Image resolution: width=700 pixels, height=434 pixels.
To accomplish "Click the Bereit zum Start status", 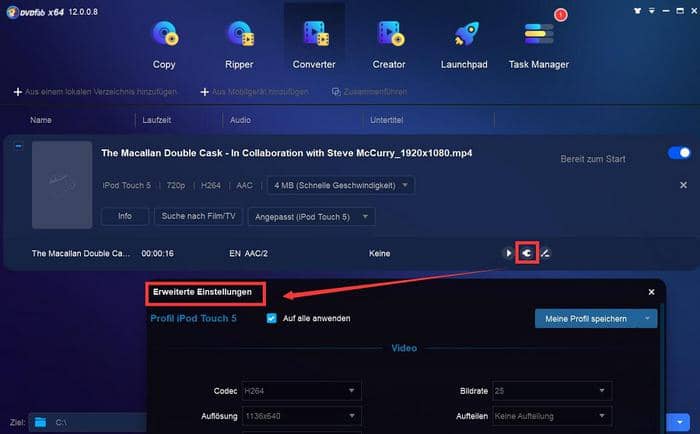I will (593, 159).
